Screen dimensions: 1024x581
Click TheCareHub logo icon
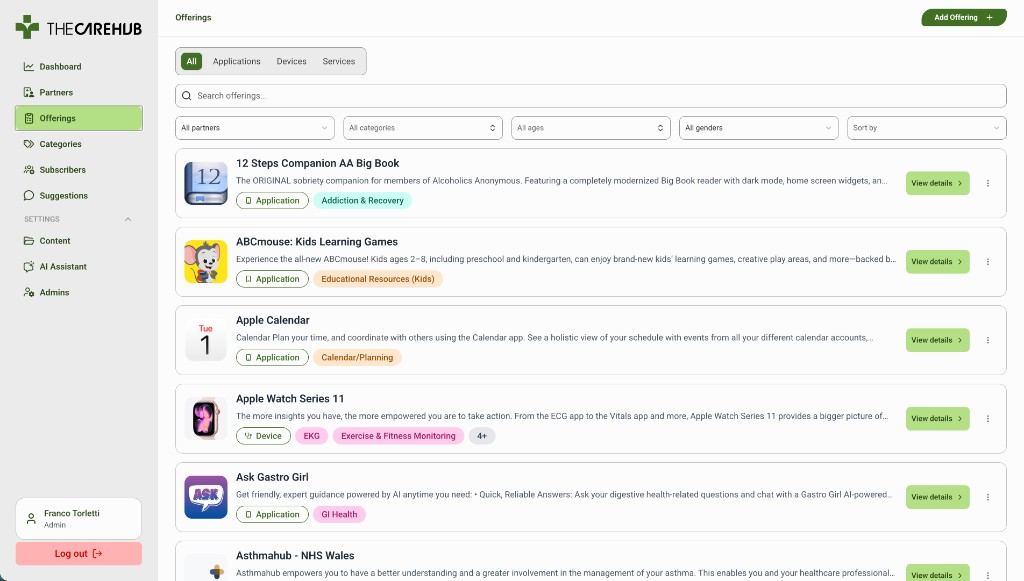[27, 27]
